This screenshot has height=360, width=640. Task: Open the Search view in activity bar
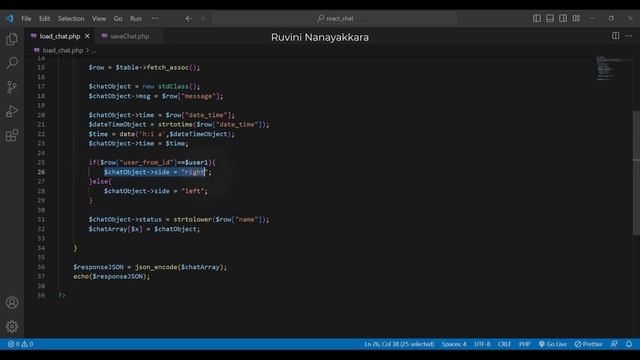click(x=12, y=63)
